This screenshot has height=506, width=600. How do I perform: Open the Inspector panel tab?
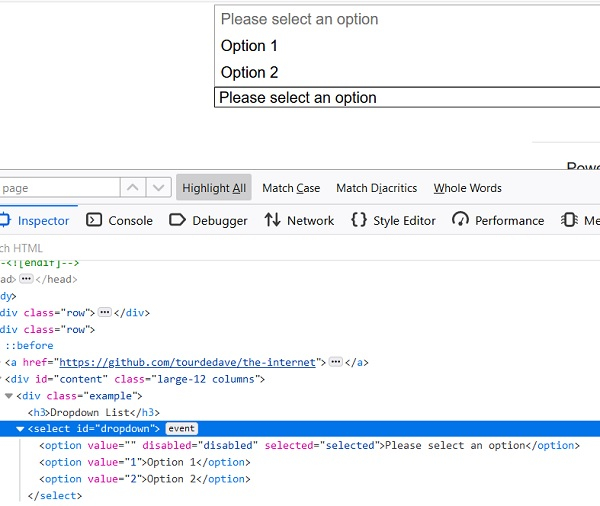36,220
